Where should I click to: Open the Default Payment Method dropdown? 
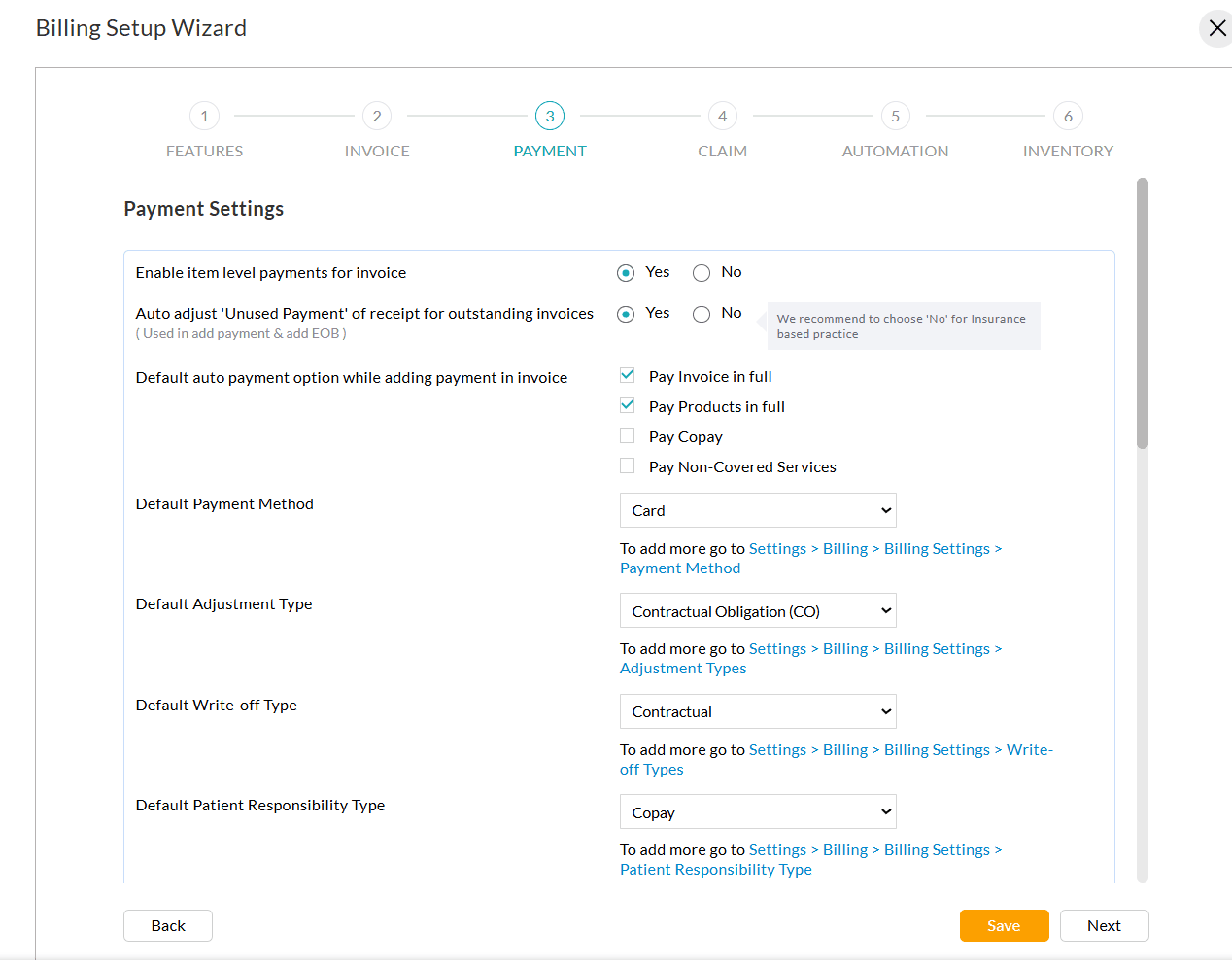758,509
